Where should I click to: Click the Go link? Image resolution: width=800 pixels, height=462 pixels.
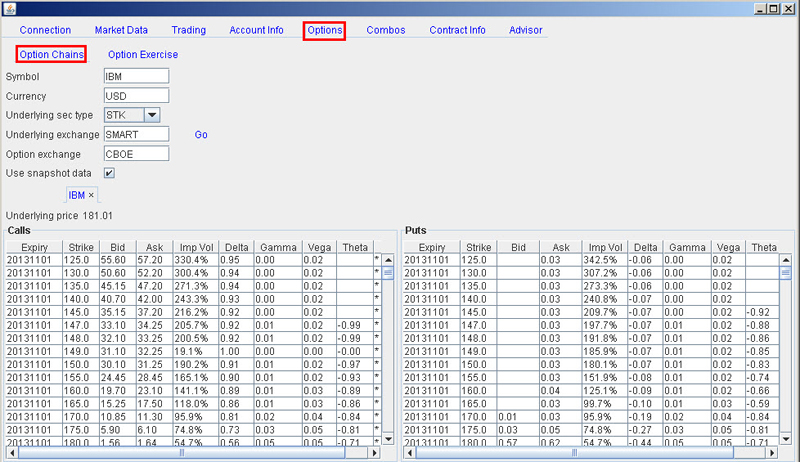pyautogui.click(x=201, y=135)
